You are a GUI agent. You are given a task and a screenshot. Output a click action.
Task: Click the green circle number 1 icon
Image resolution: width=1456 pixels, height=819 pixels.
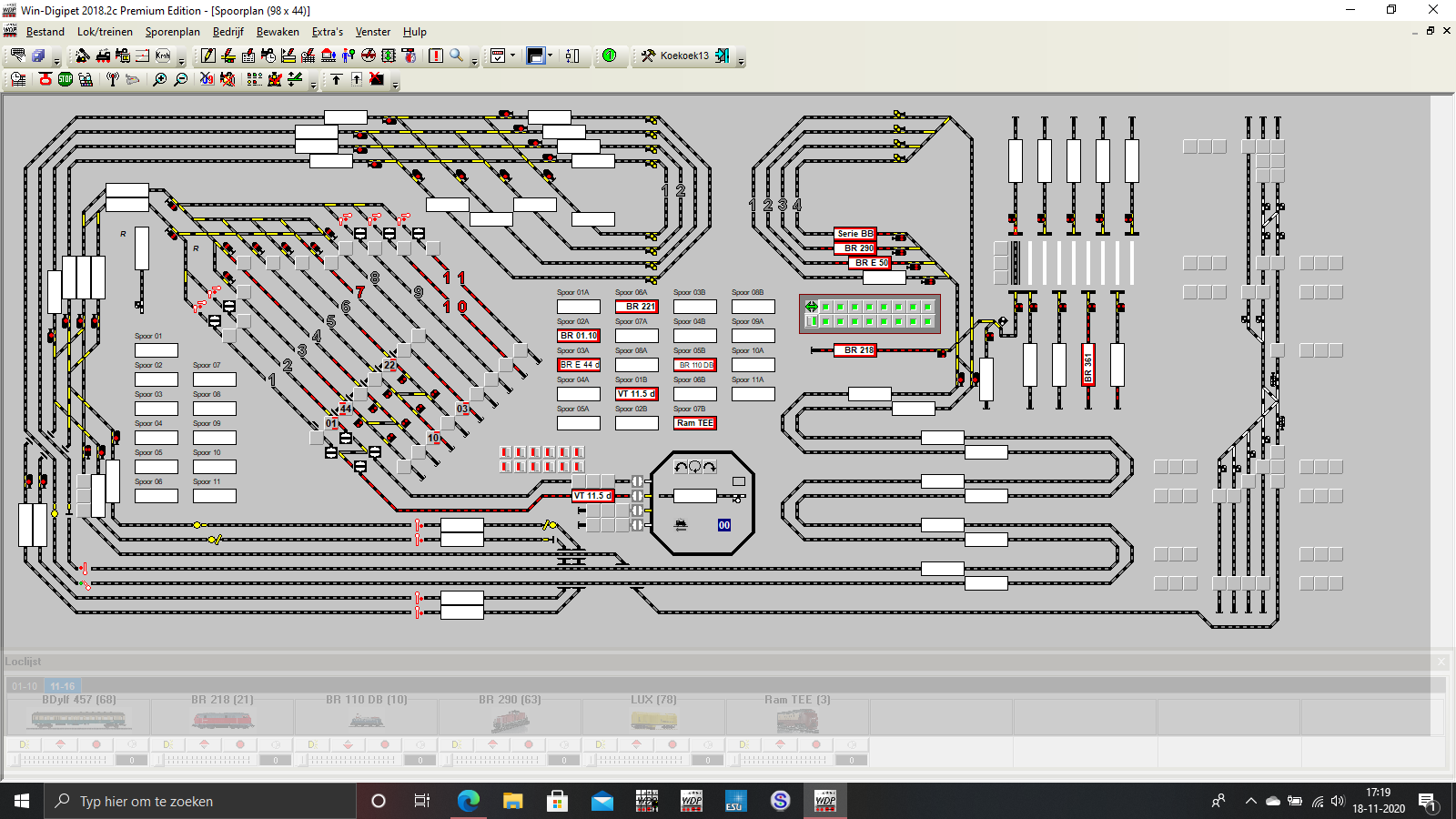609,56
